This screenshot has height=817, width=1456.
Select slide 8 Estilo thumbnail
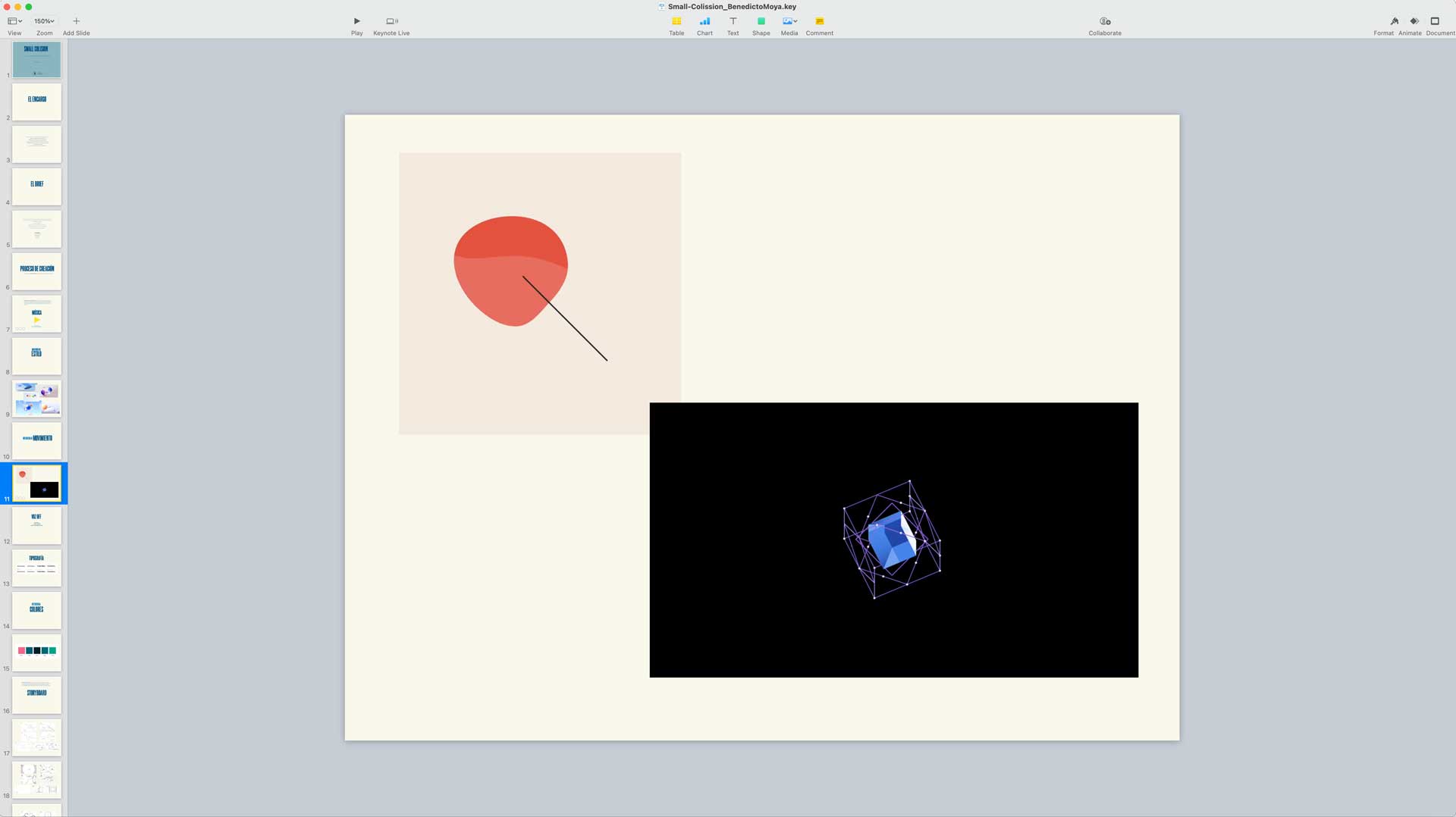[x=36, y=356]
